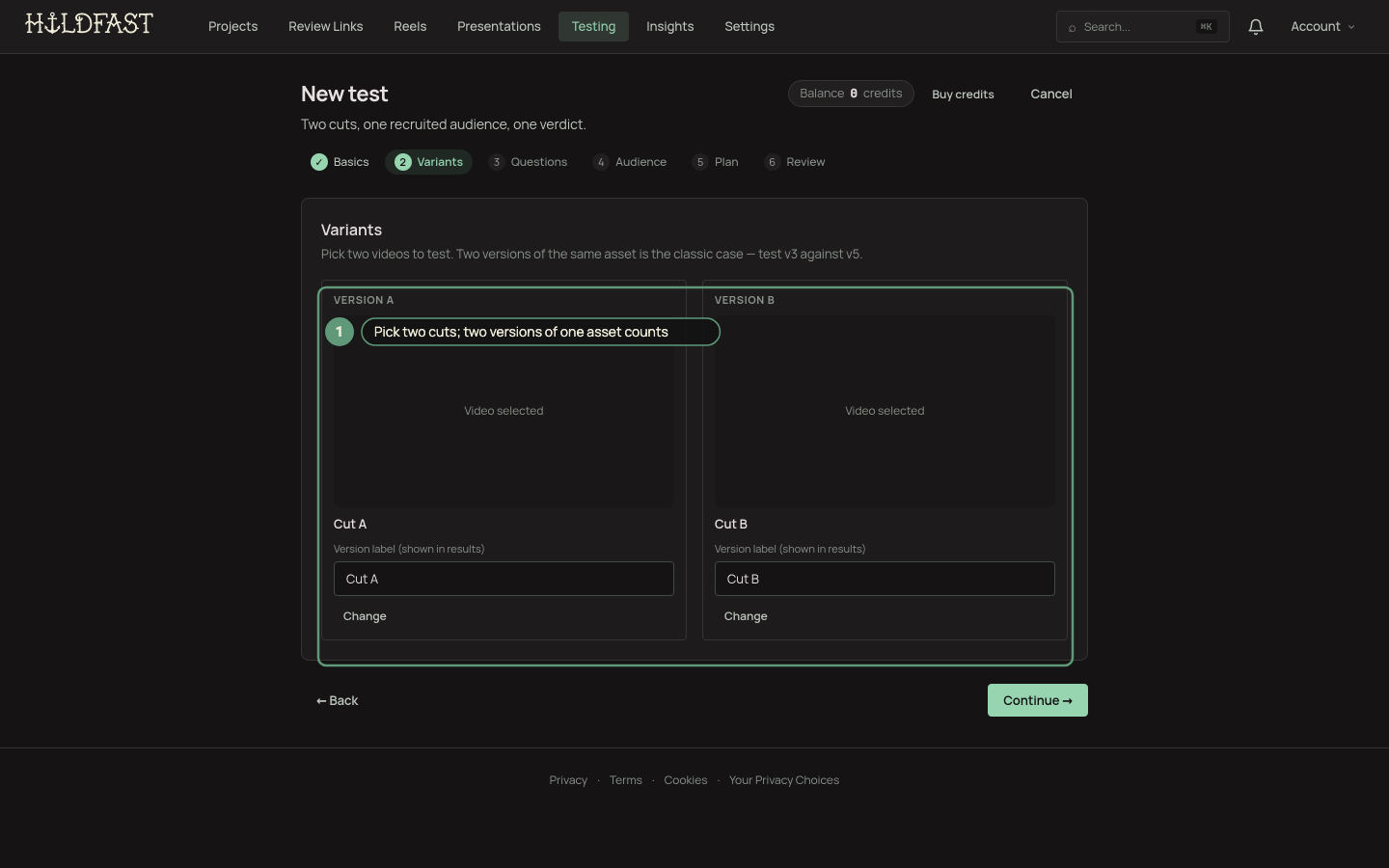Click the Balance 0 credits pill
This screenshot has width=1389, height=868.
point(851,94)
